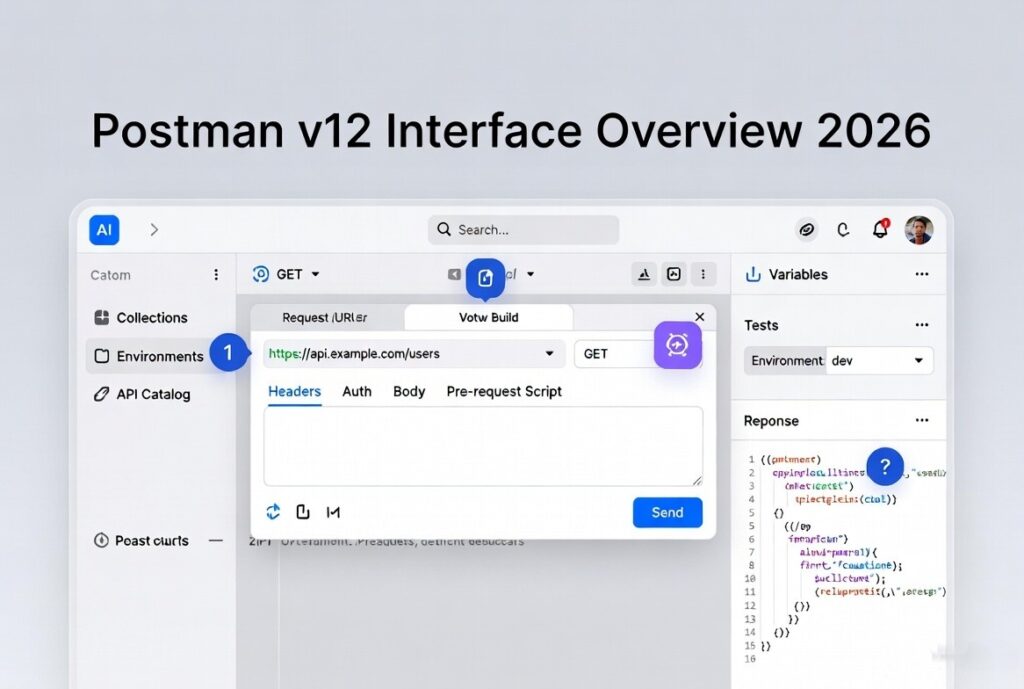
Task: Click the blue document icon in the toolbar
Action: point(485,278)
